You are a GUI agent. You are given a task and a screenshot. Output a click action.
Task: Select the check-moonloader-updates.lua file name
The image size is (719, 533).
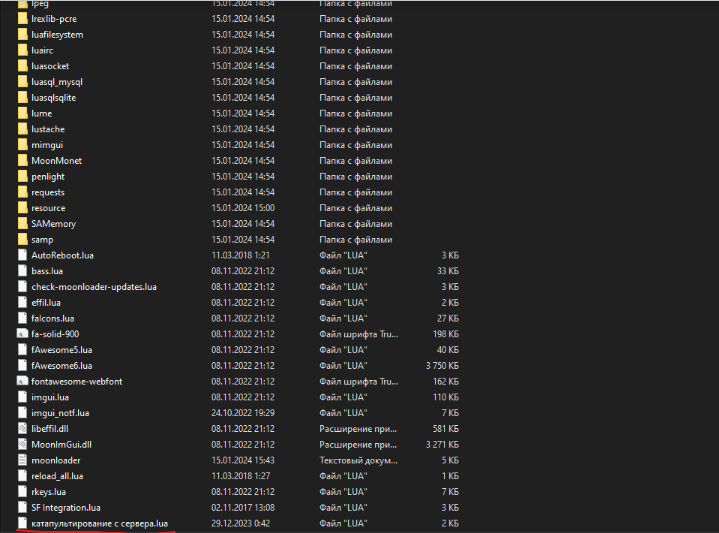(x=94, y=287)
